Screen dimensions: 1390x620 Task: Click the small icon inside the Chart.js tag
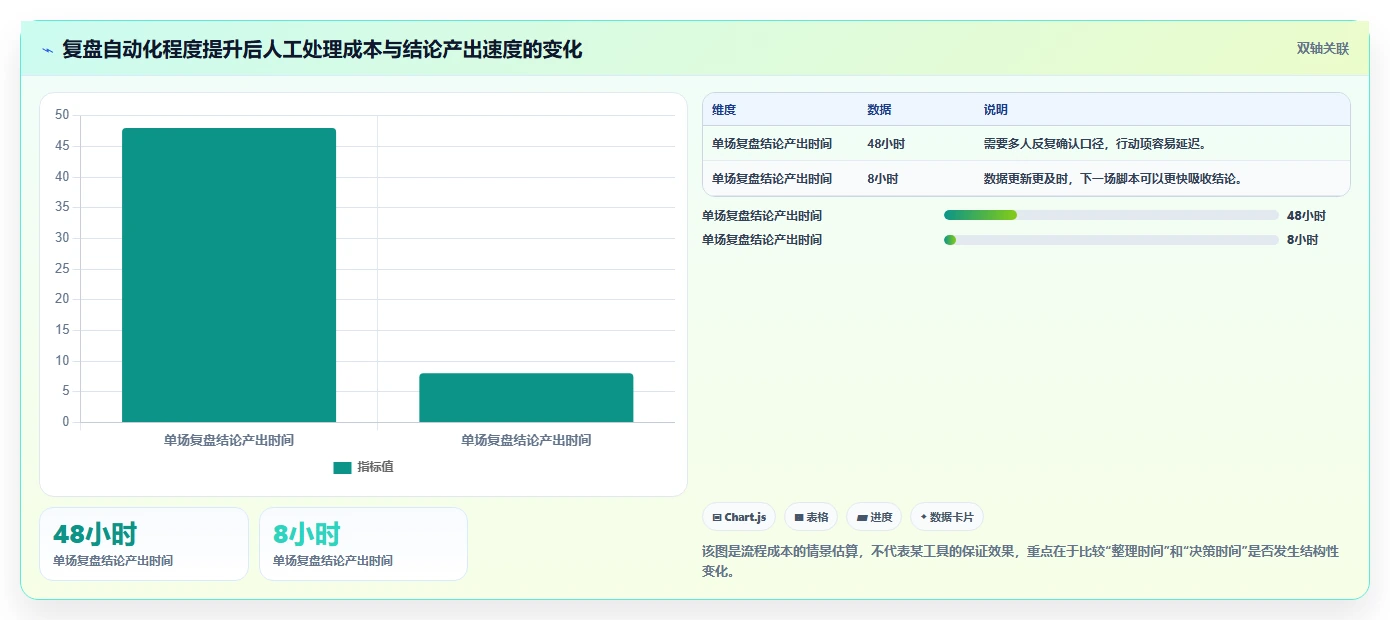point(717,517)
